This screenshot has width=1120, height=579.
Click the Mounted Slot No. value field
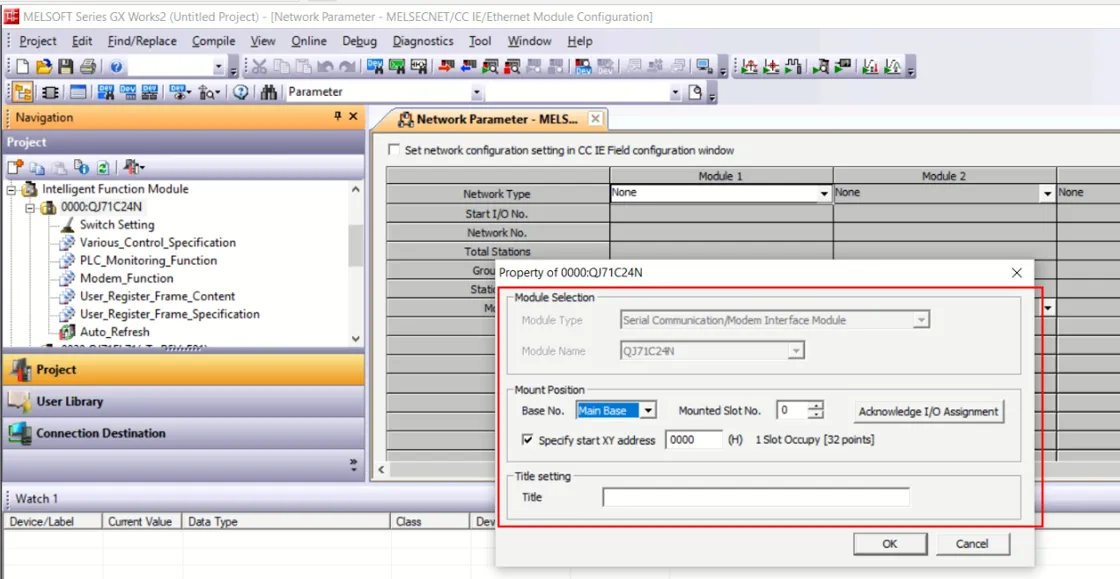(792, 411)
